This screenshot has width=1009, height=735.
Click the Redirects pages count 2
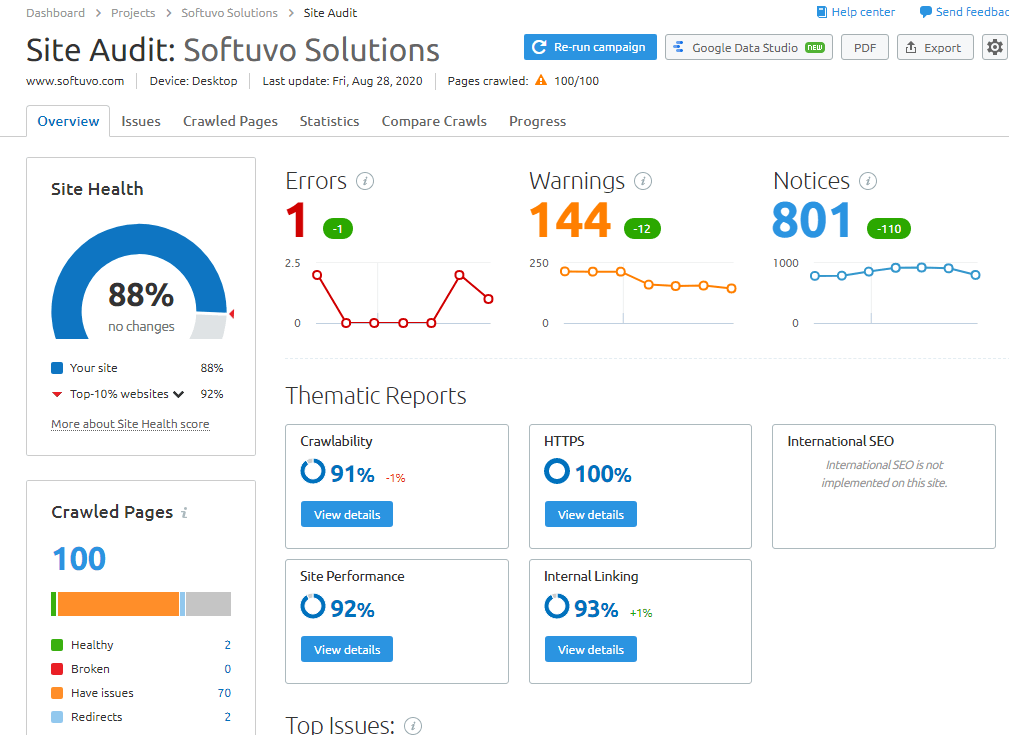227,716
